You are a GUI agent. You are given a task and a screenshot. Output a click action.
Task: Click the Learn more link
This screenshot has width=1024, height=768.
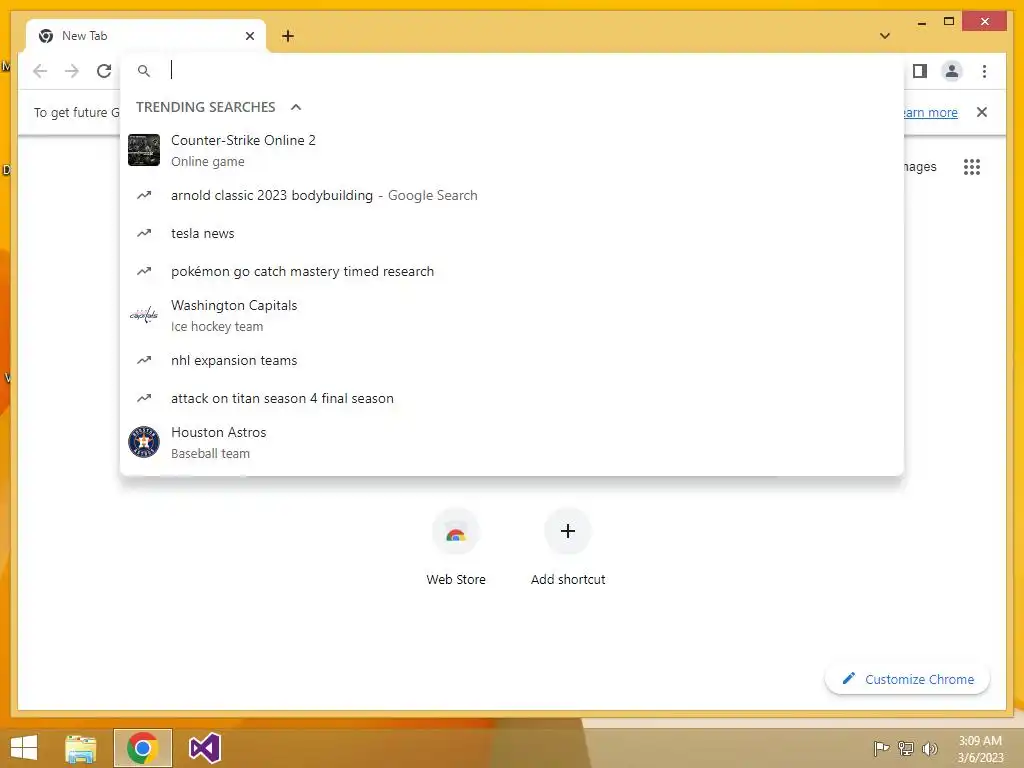[x=931, y=112]
